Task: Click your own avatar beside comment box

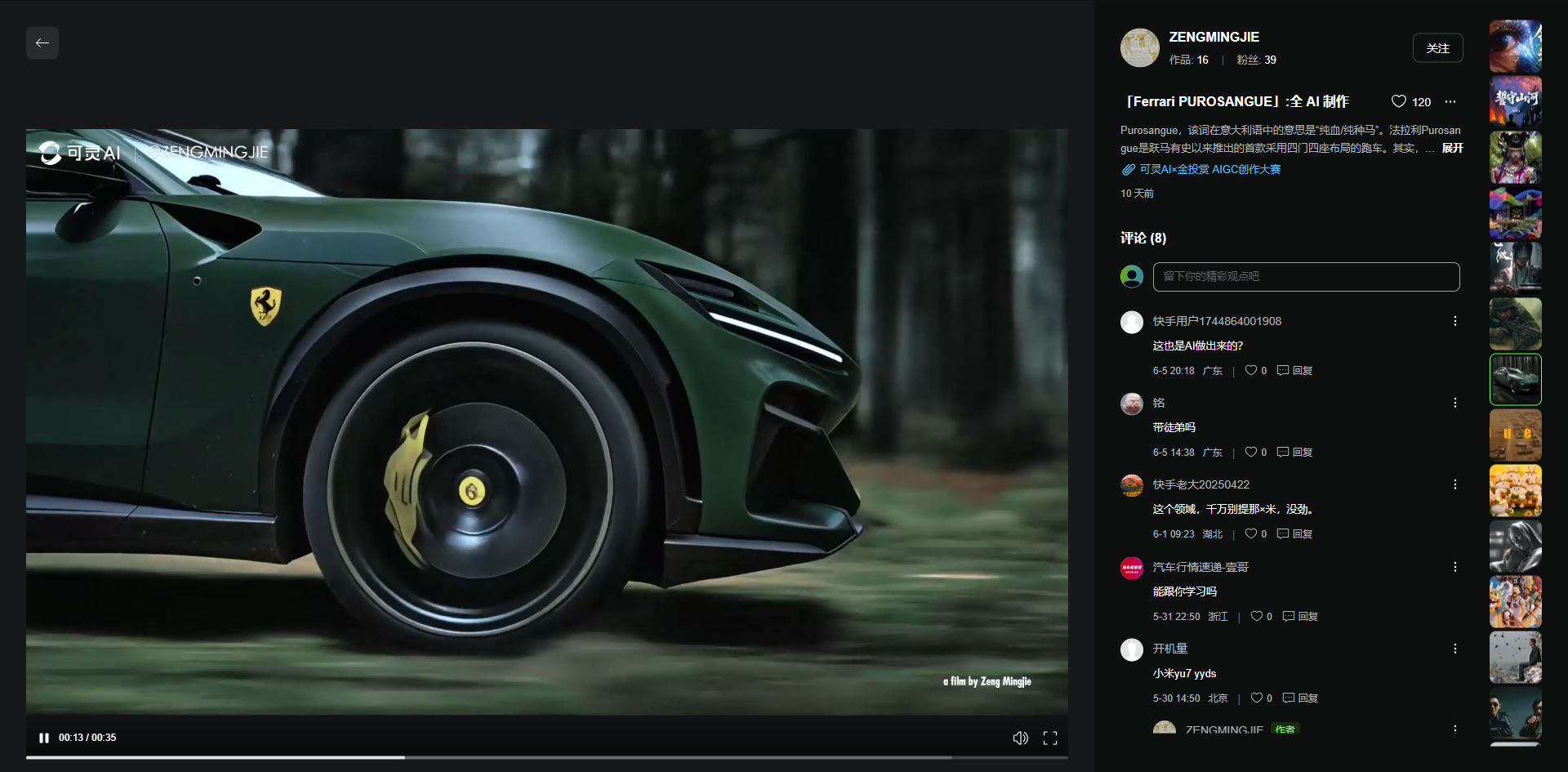Action: tap(1132, 276)
